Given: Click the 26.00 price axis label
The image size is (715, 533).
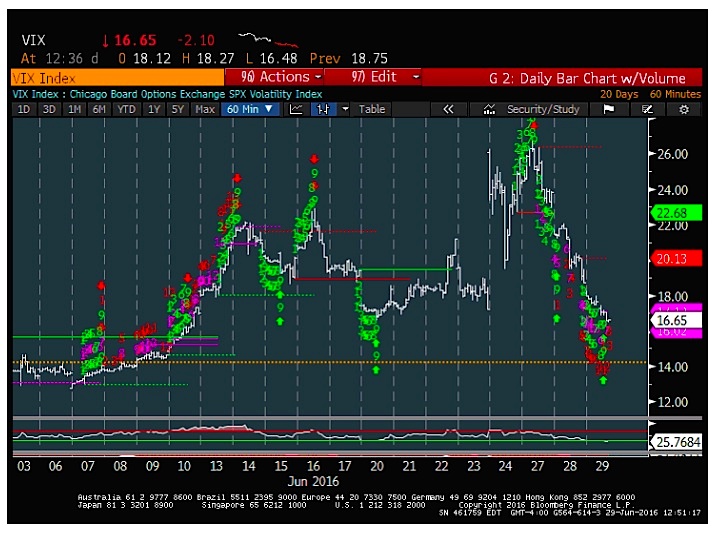Looking at the screenshot, I should click(x=673, y=154).
